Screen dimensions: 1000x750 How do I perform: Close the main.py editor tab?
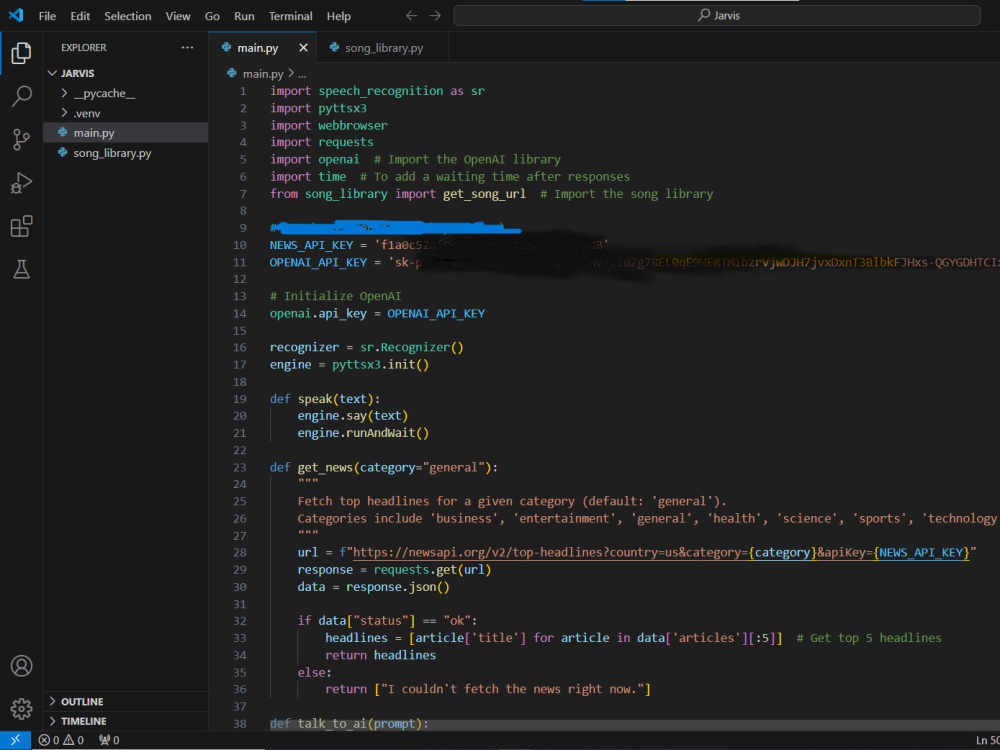click(304, 48)
